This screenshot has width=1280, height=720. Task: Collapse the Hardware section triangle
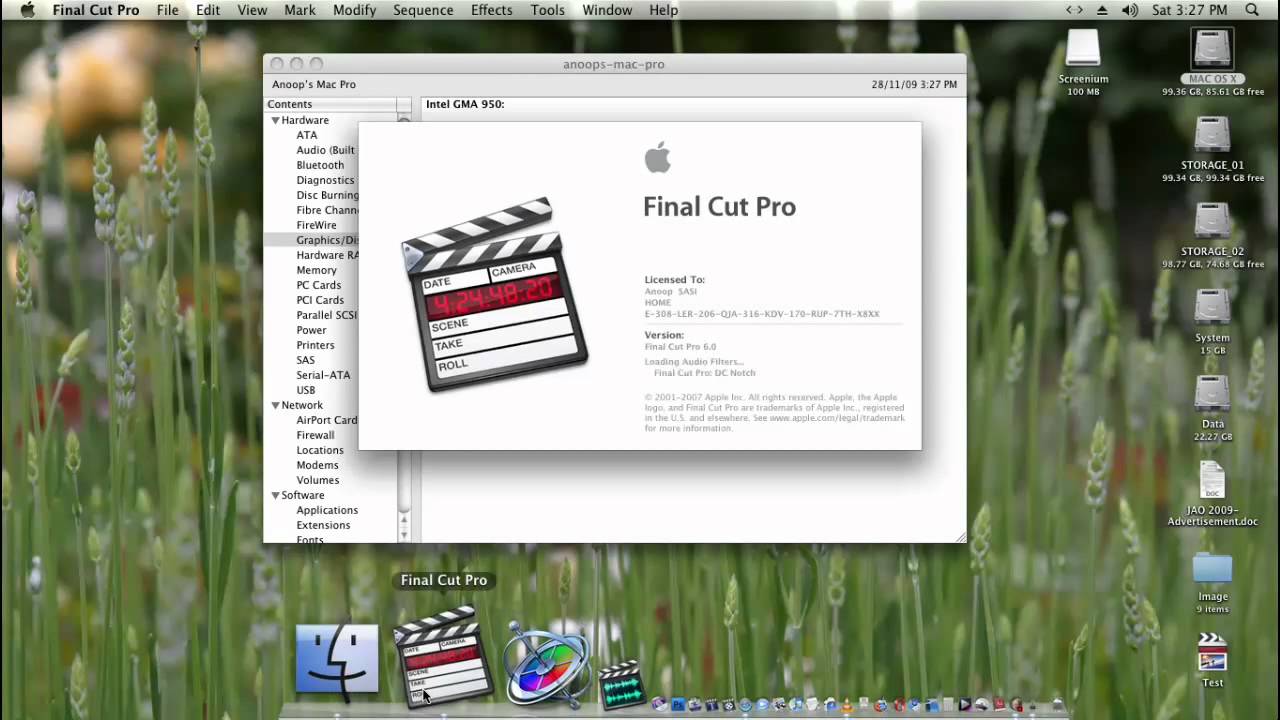275,120
